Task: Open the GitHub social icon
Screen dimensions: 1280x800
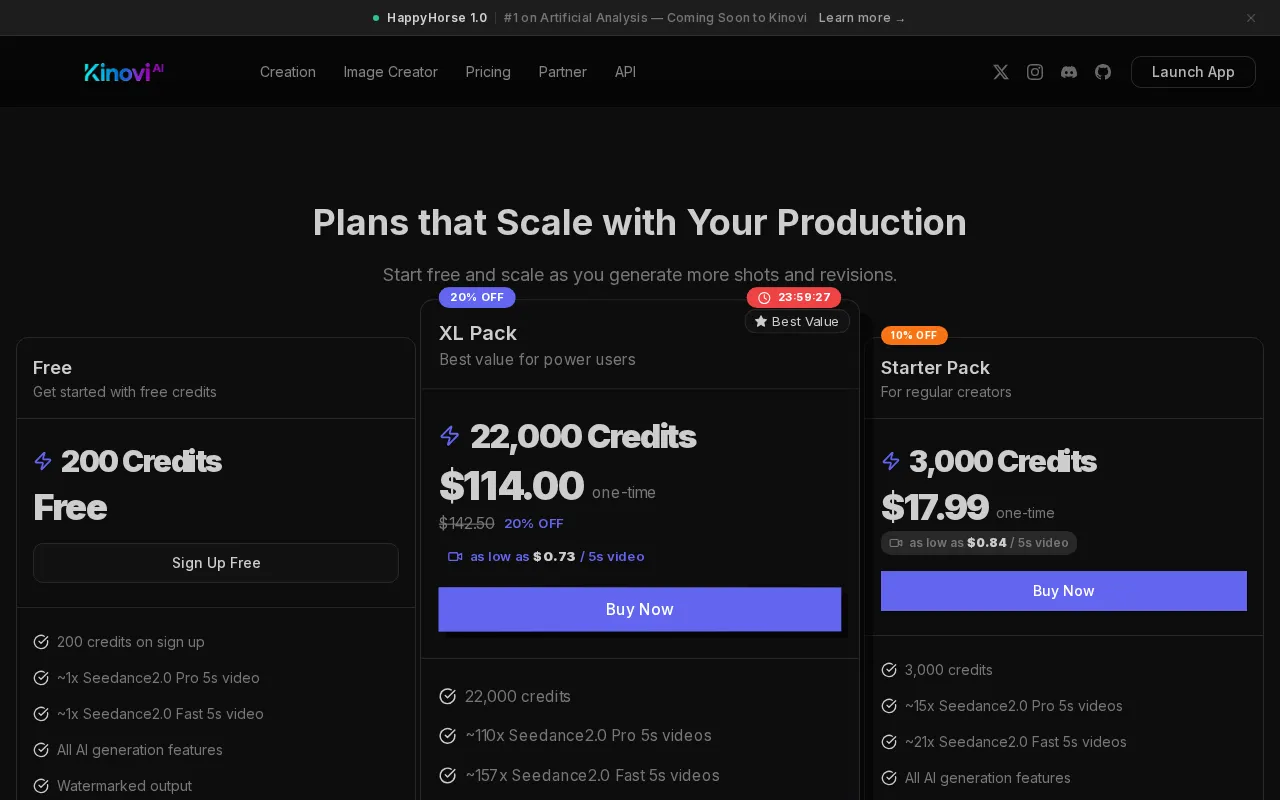Action: (x=1103, y=72)
